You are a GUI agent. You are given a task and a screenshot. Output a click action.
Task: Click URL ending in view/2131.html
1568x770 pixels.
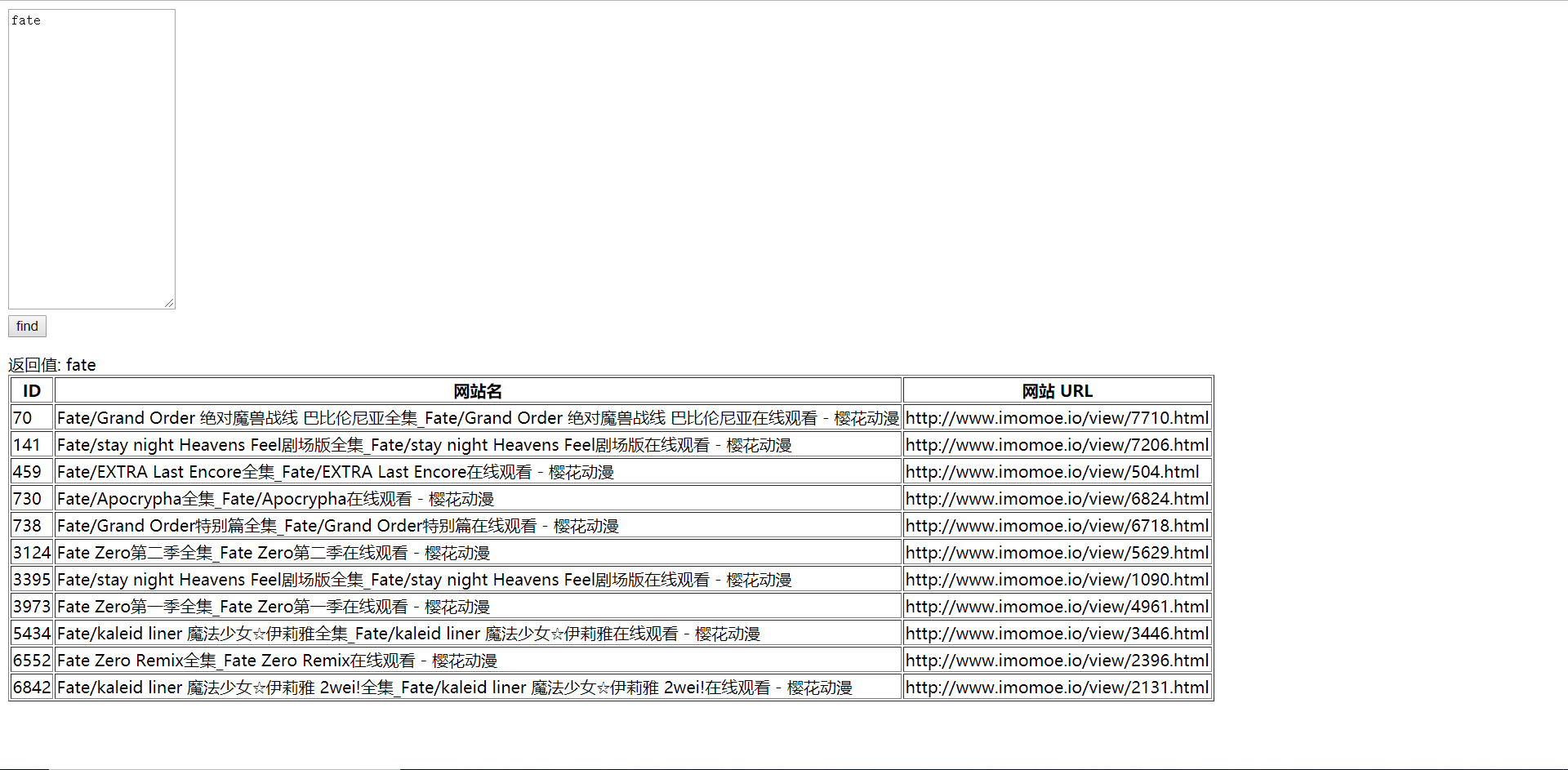pos(1058,688)
